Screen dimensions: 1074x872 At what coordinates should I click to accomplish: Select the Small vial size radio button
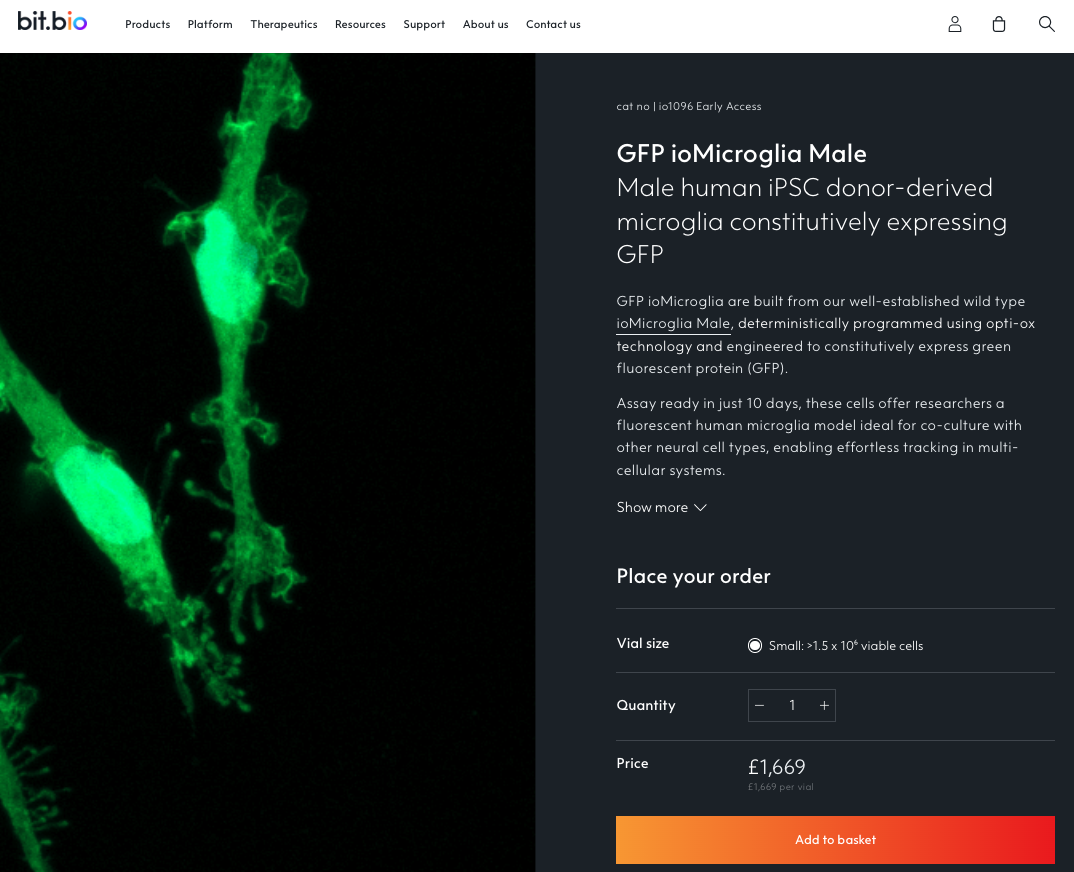pyautogui.click(x=755, y=645)
